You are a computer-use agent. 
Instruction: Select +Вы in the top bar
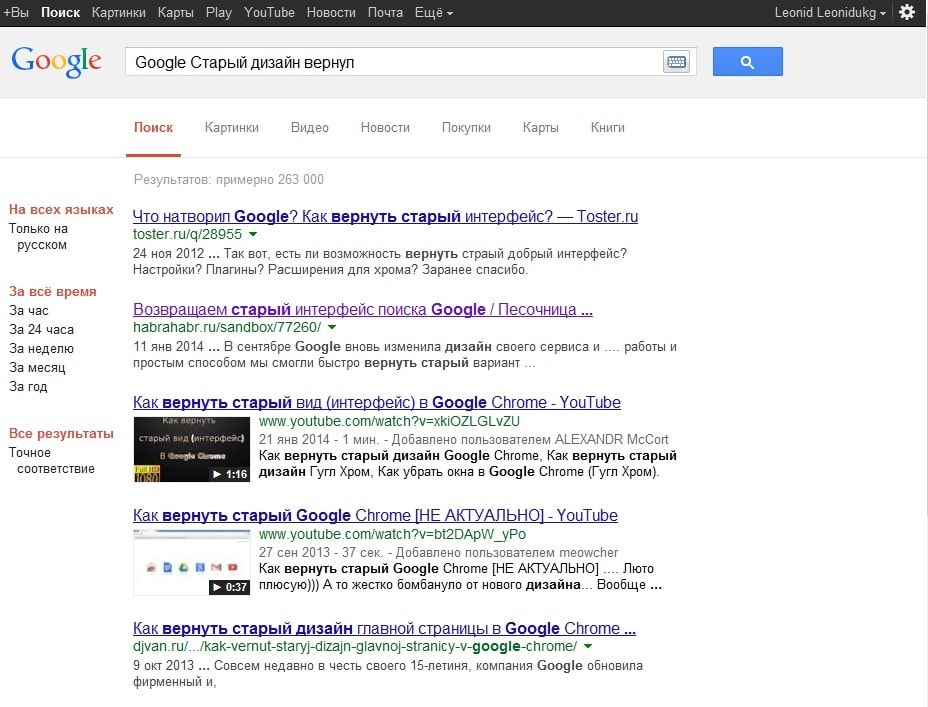16,12
